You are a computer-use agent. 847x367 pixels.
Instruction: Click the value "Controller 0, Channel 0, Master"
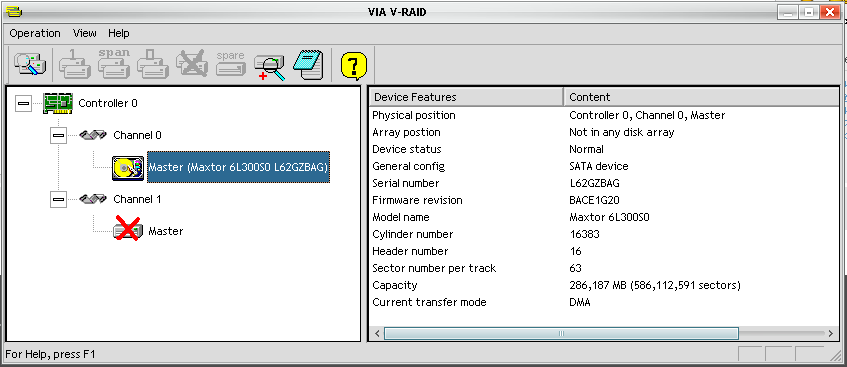[647, 116]
